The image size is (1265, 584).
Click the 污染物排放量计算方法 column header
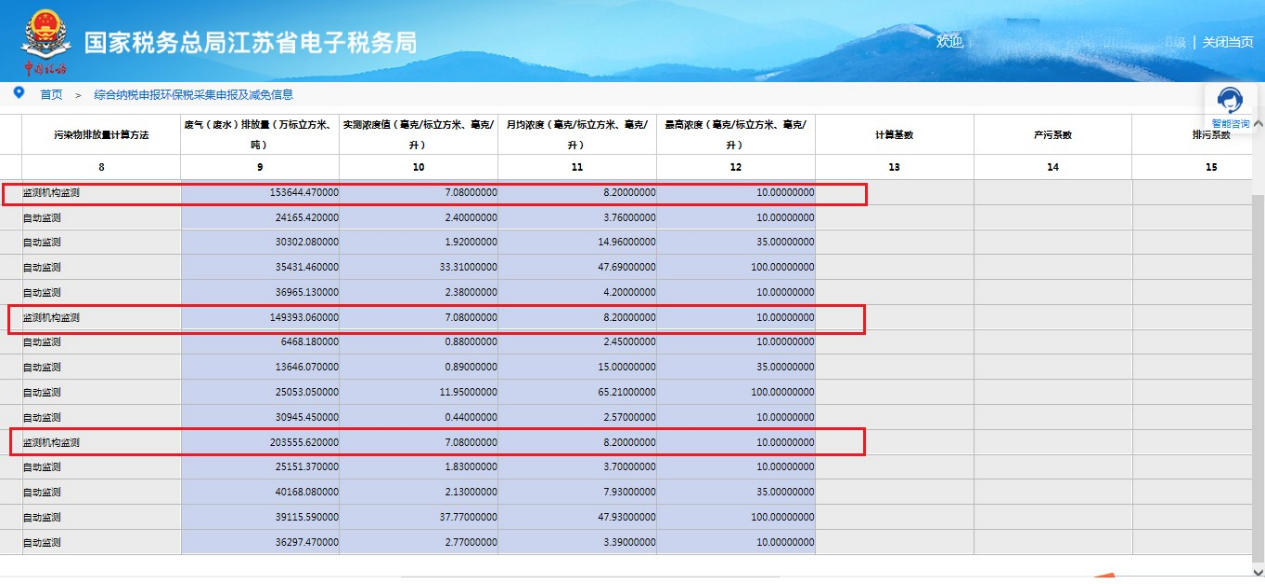(101, 134)
